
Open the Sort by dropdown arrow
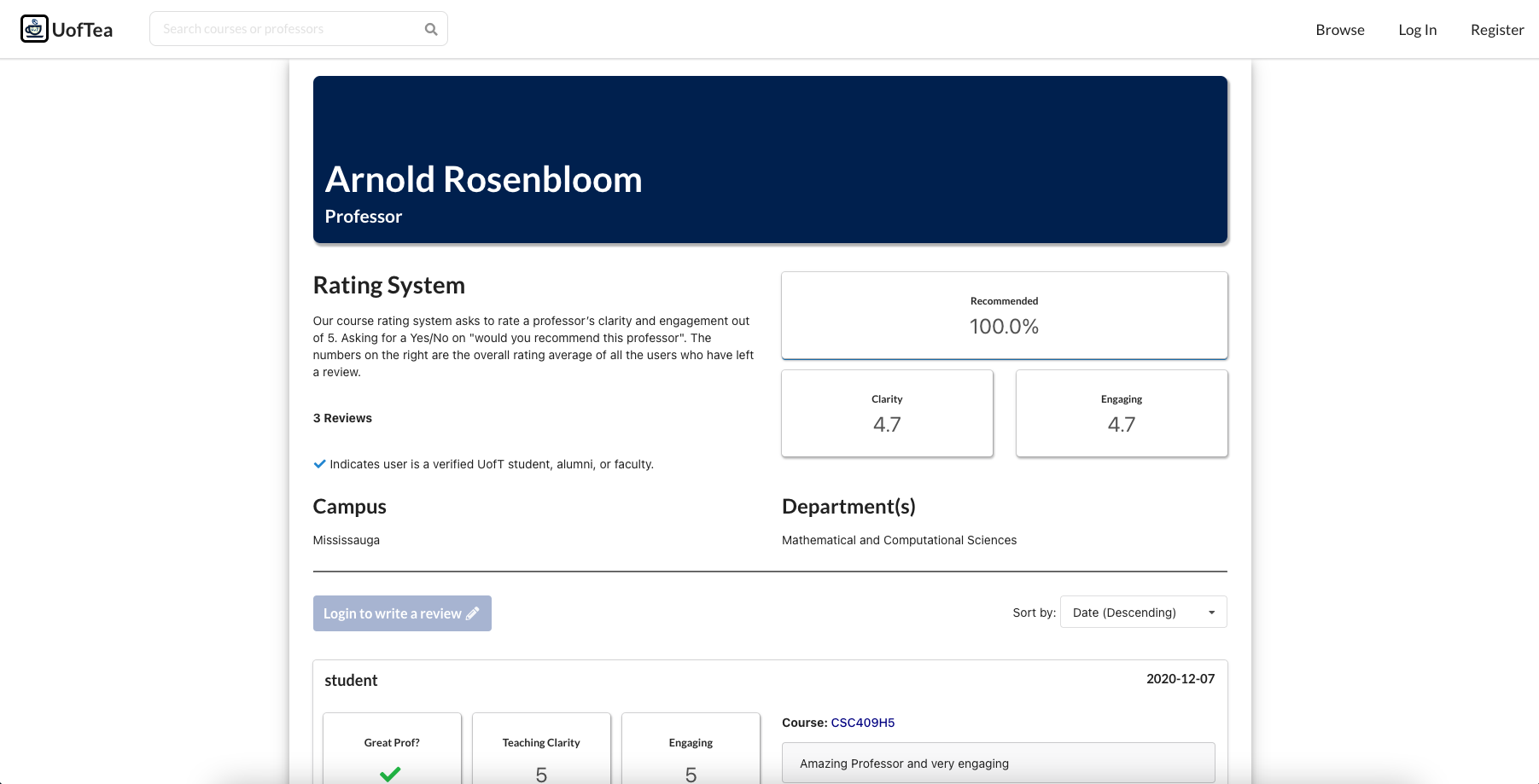coord(1211,613)
